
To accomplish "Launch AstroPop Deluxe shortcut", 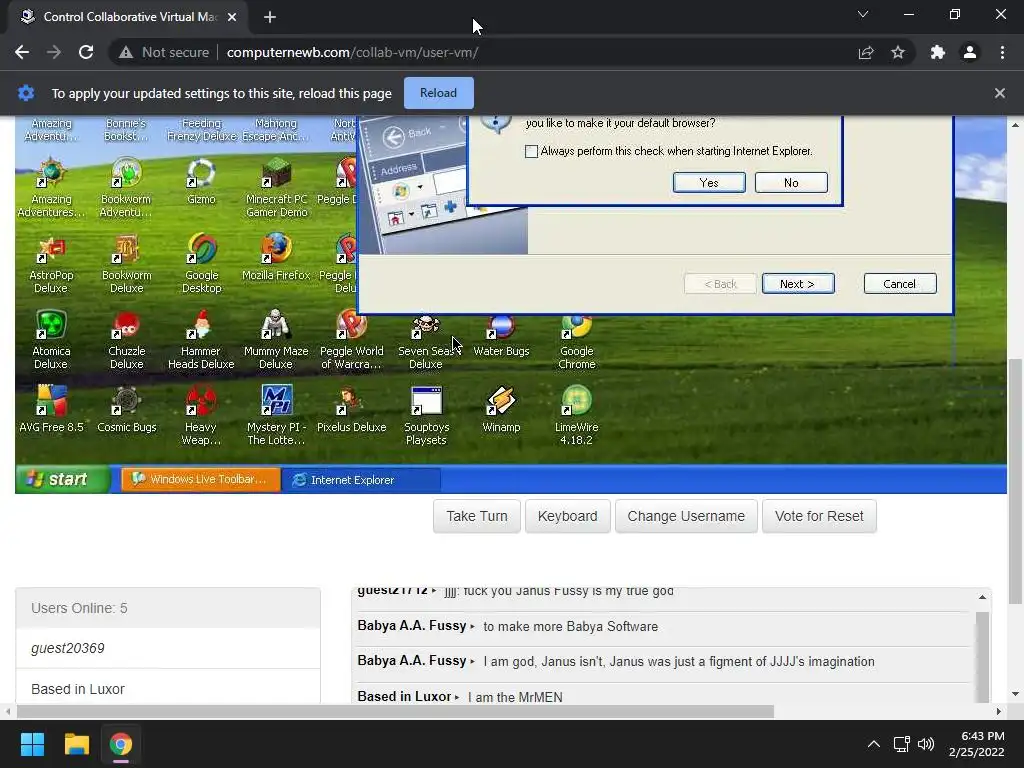I will pos(51,264).
